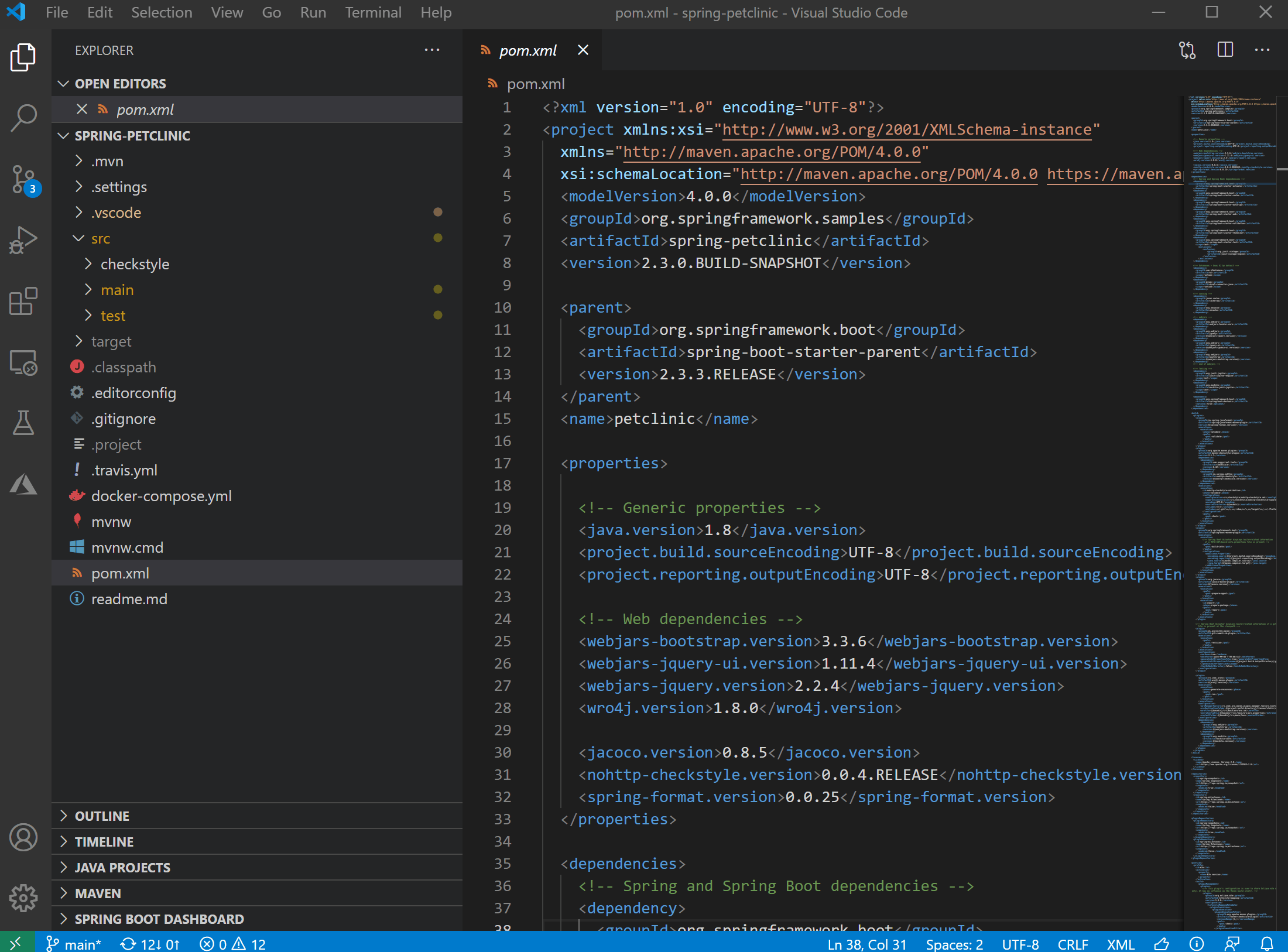Open the Run and Debug view
This screenshot has height=952, width=1288.
pyautogui.click(x=23, y=240)
